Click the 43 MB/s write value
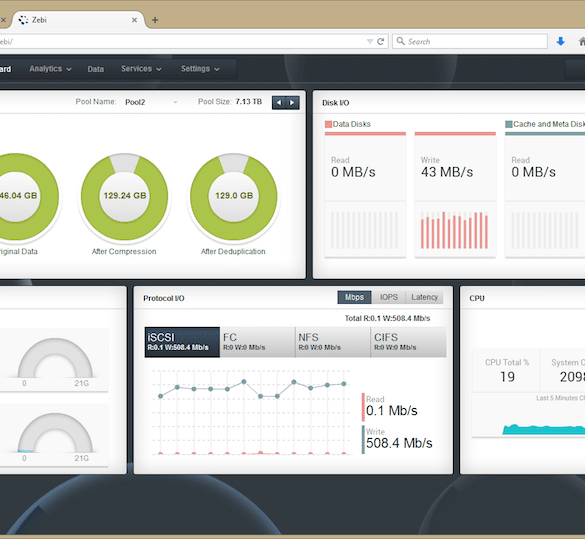This screenshot has height=539, width=585. click(447, 172)
